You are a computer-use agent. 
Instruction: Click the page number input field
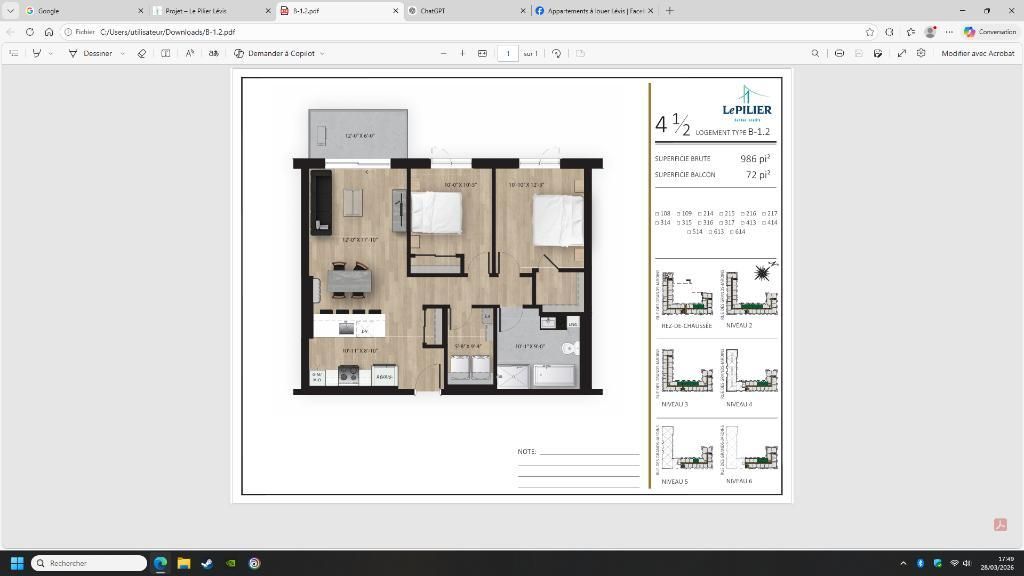[x=508, y=53]
